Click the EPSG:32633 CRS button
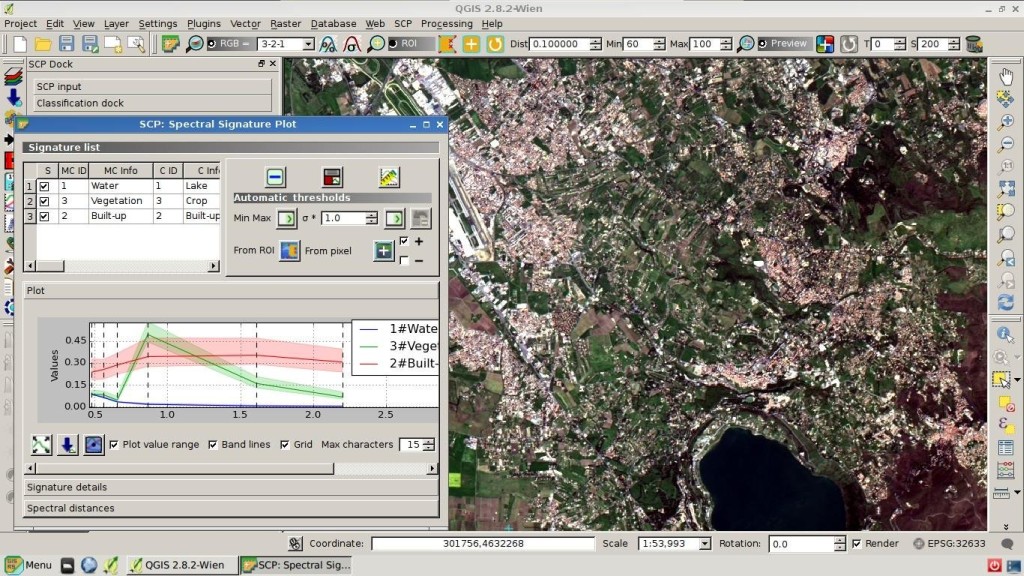The width and height of the screenshot is (1024, 576). pyautogui.click(x=949, y=543)
